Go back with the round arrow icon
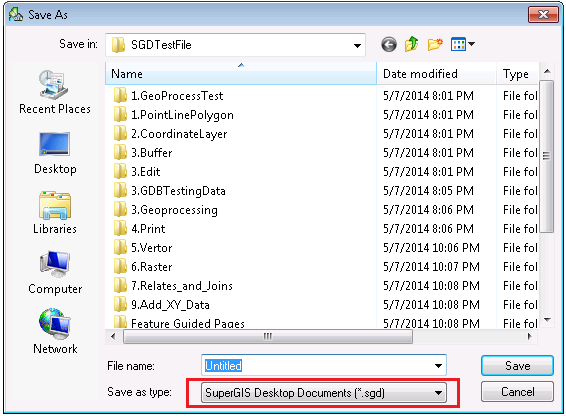Viewport: 566px width, 416px height. click(x=389, y=45)
